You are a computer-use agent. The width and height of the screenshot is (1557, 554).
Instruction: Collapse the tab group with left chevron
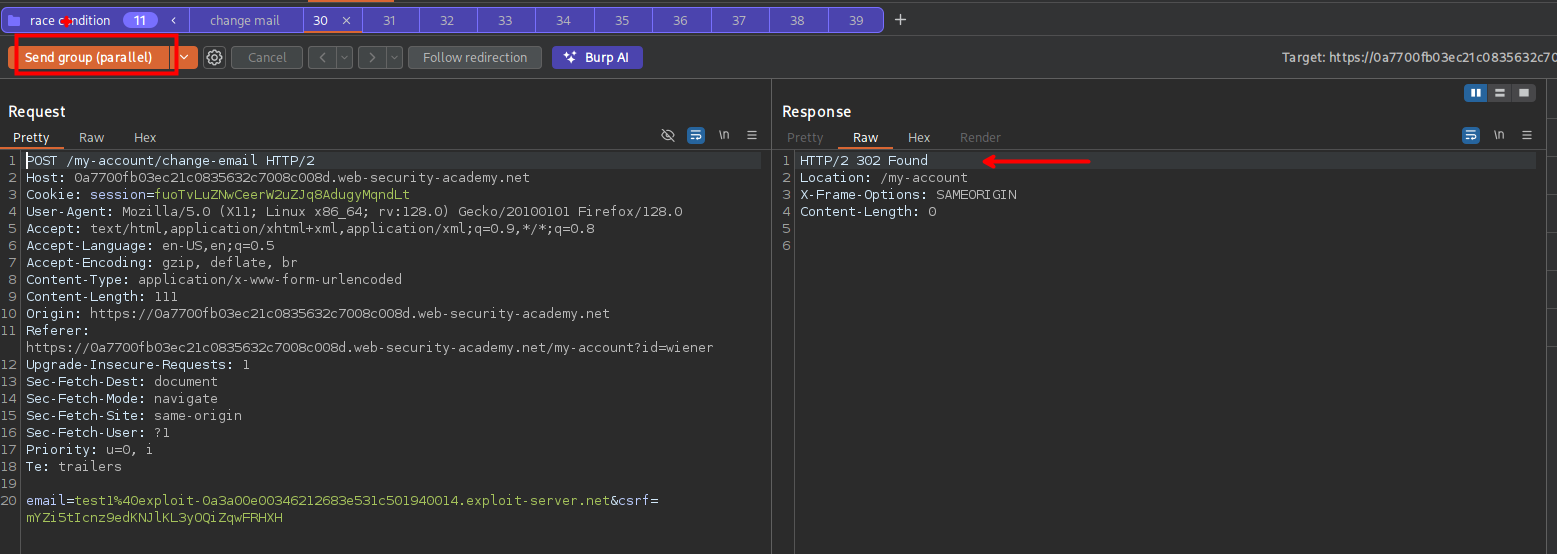[174, 21]
